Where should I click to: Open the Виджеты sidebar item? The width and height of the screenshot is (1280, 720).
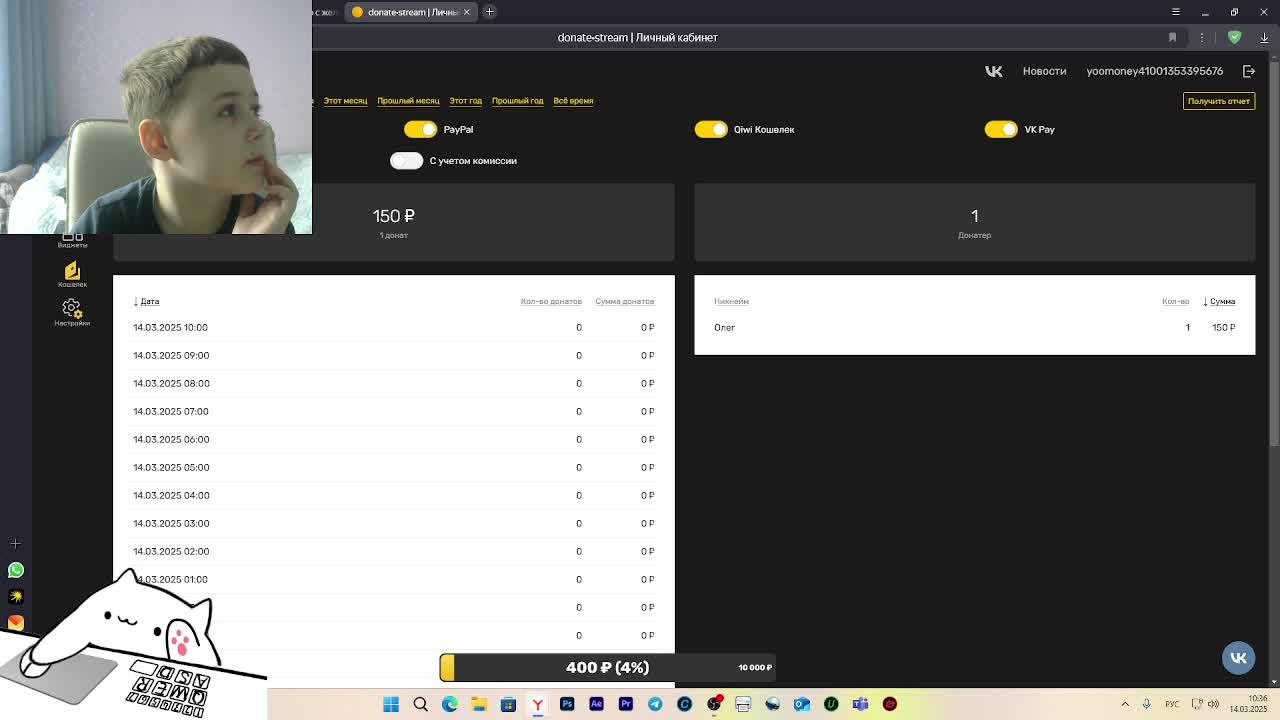tap(72, 241)
